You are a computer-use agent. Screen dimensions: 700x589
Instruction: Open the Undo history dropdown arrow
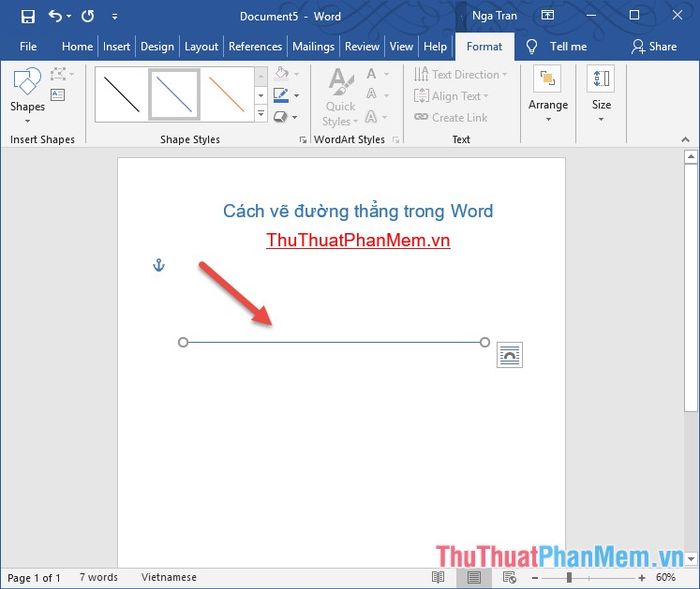[x=69, y=17]
